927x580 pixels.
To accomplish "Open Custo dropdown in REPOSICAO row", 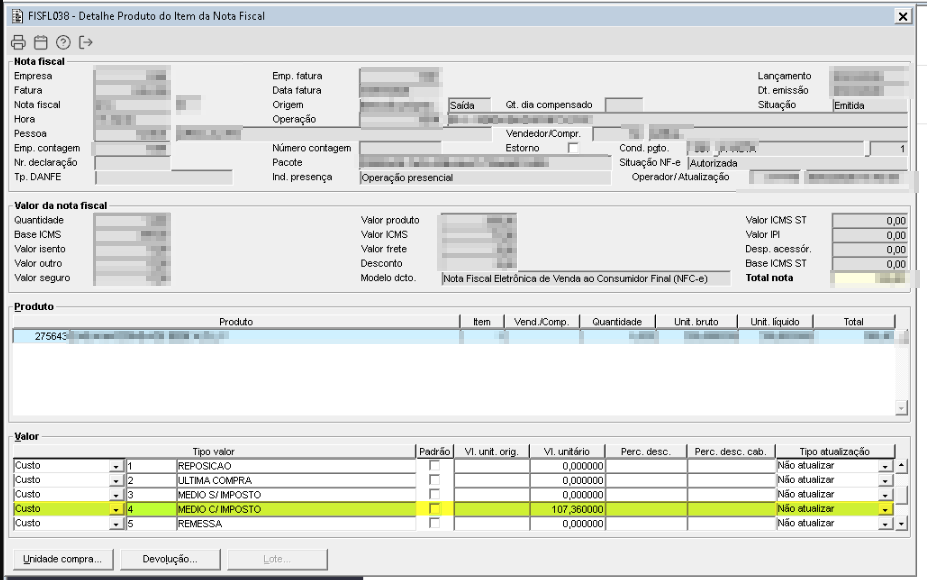I will pyautogui.click(x=116, y=466).
